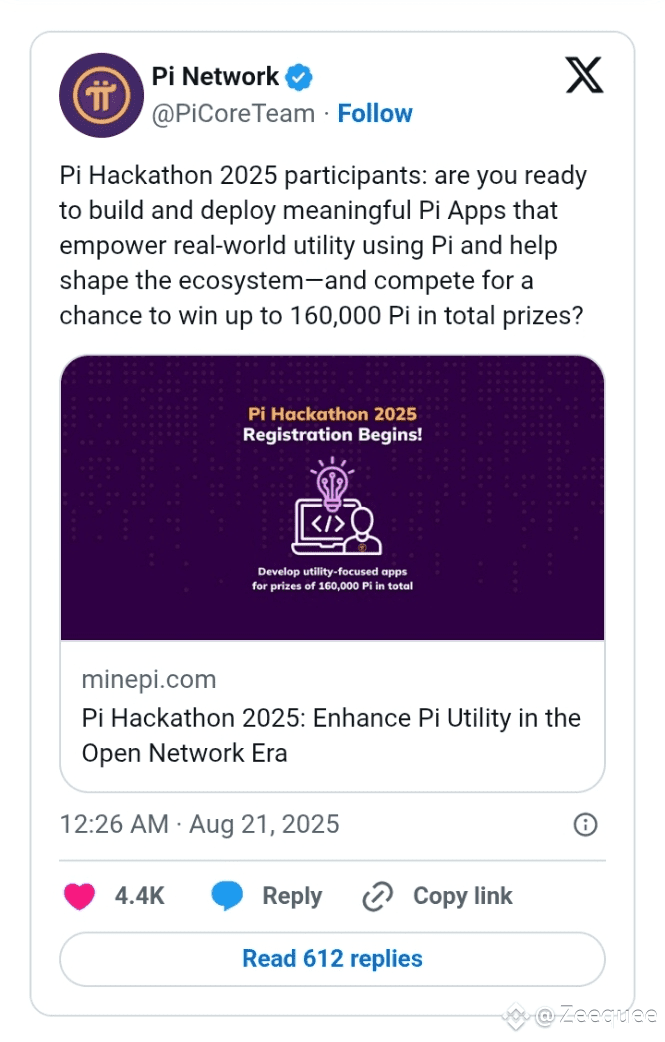Click the blue verified badge
This screenshot has height=1042, width=665.
[x=299, y=77]
